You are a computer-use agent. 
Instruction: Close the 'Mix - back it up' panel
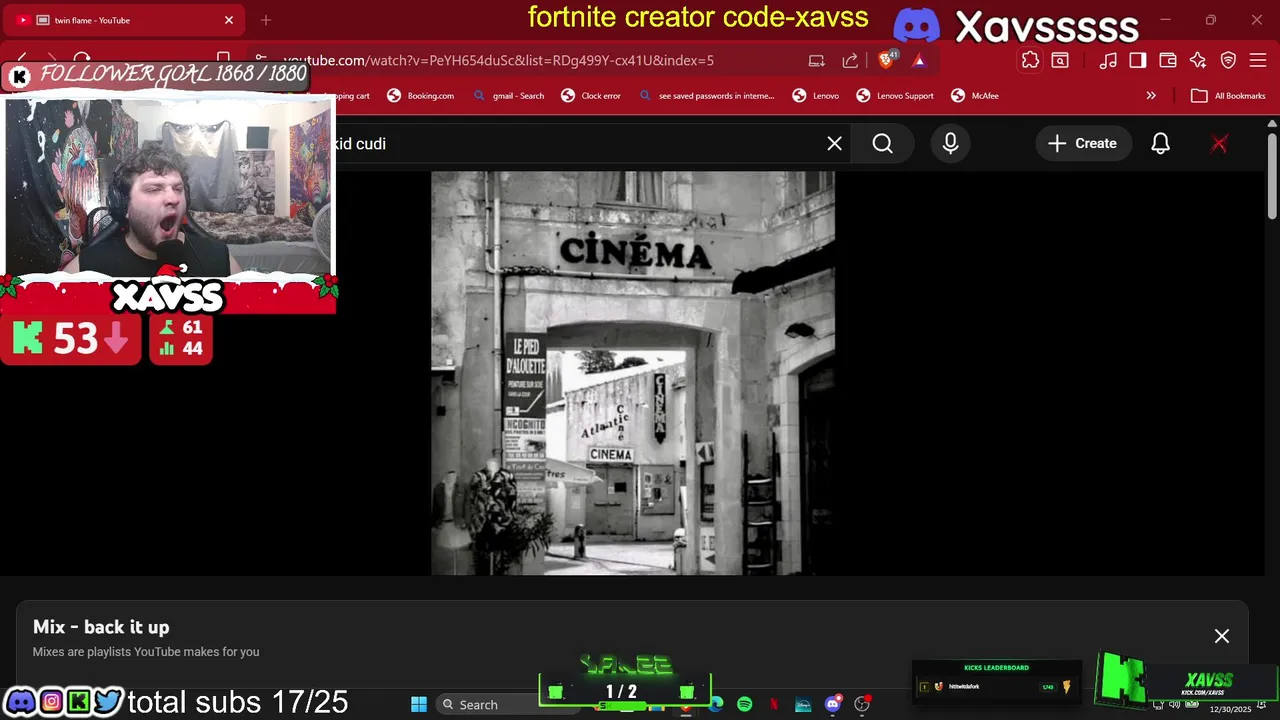(x=1222, y=636)
